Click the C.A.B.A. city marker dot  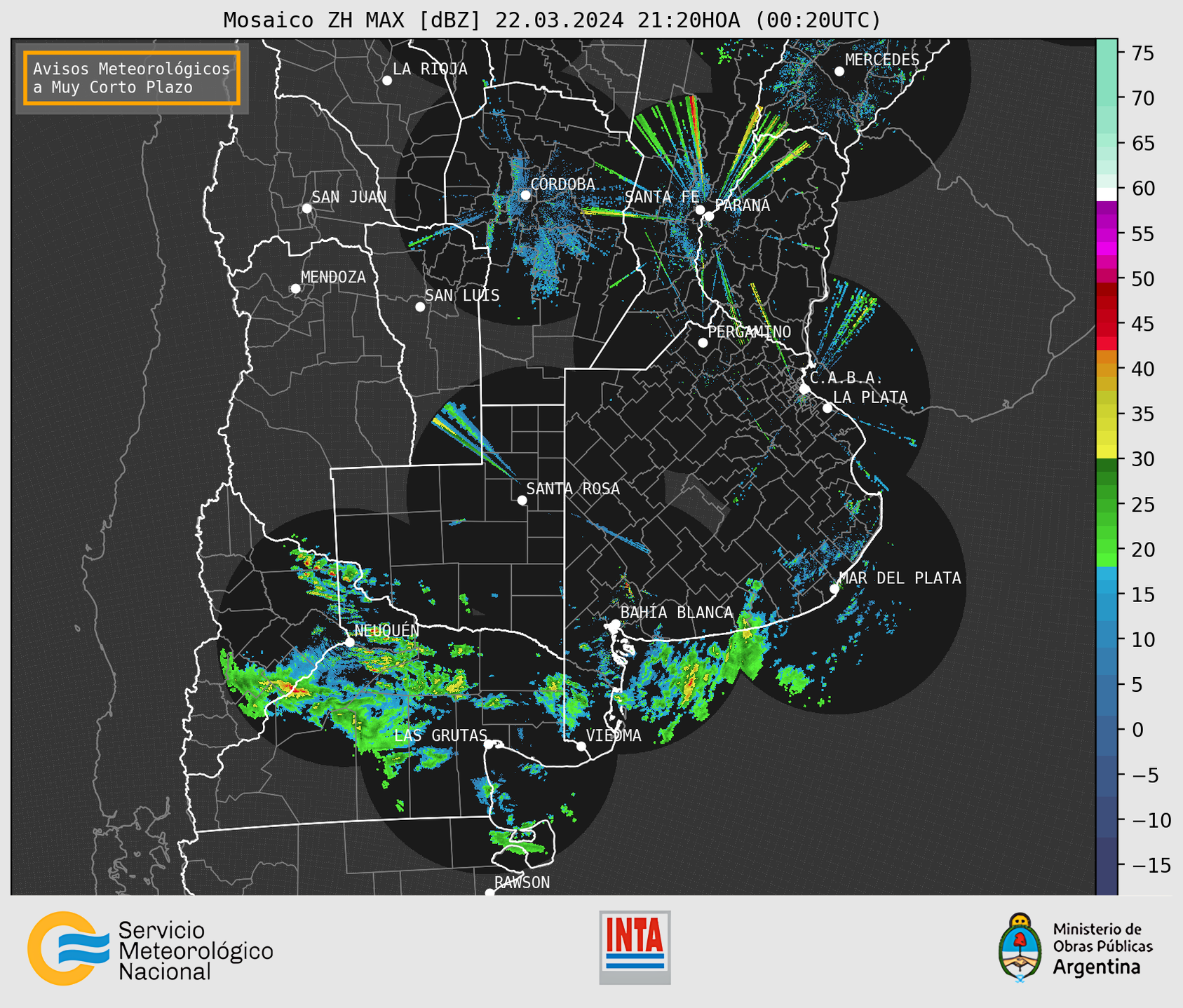pyautogui.click(x=804, y=389)
